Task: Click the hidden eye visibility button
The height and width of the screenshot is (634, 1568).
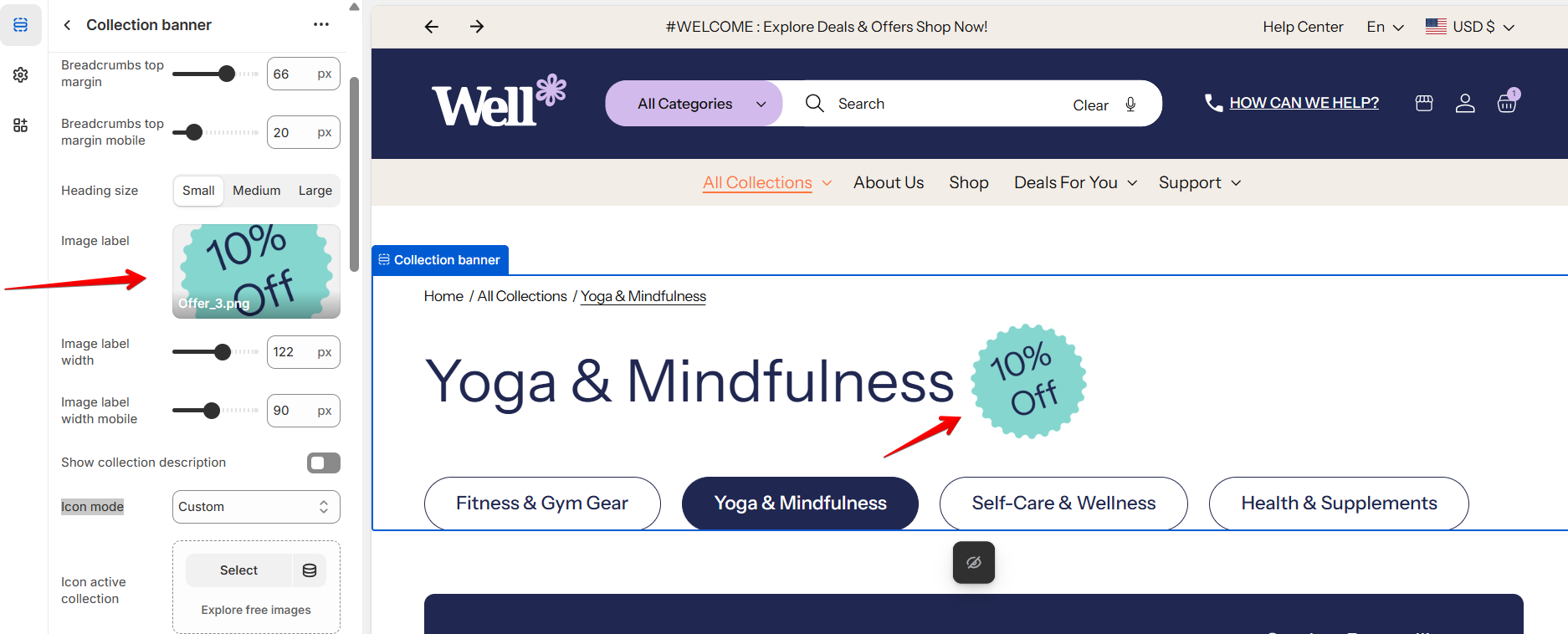Action: 974,562
